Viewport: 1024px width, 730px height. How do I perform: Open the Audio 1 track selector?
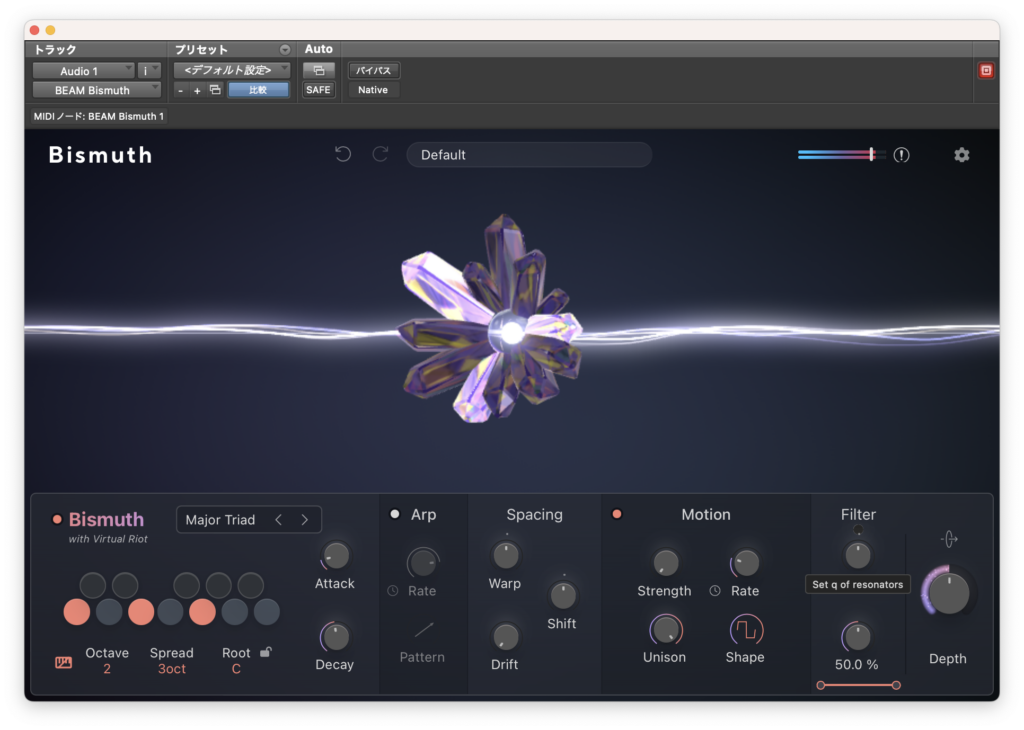coord(83,71)
